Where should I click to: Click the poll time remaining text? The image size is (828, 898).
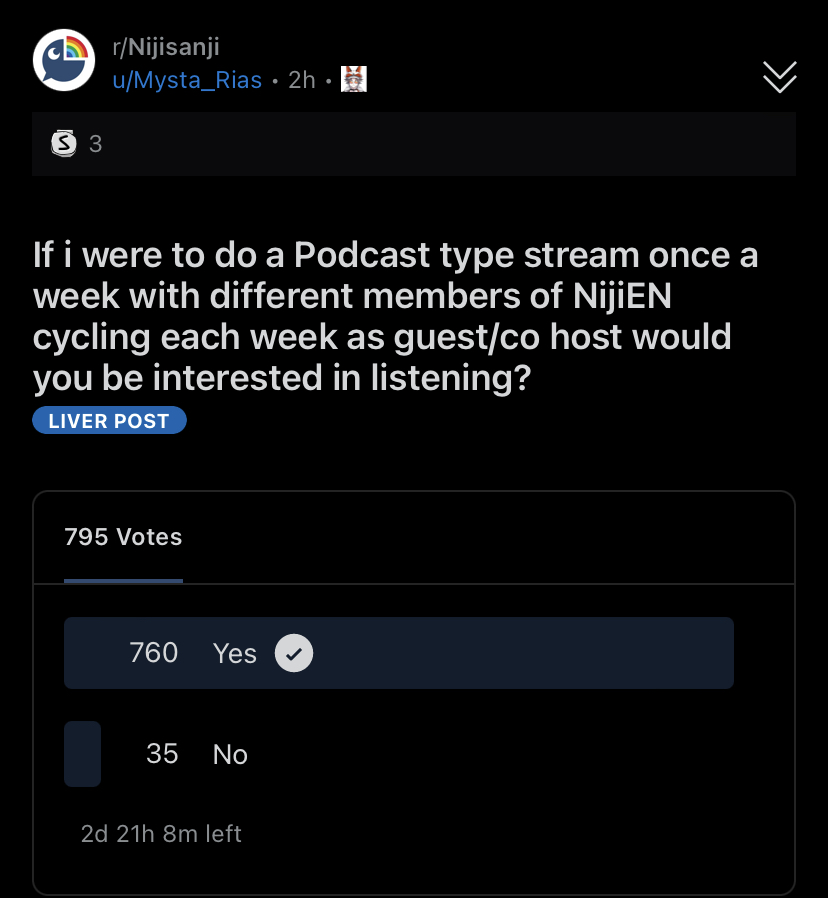coord(161,833)
